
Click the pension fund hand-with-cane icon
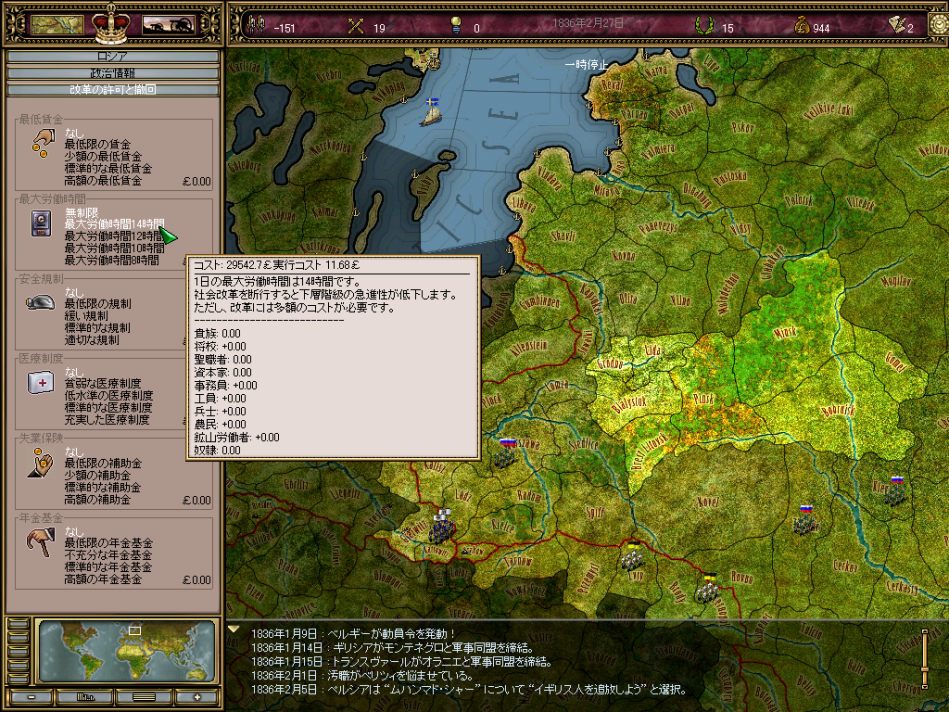(41, 542)
